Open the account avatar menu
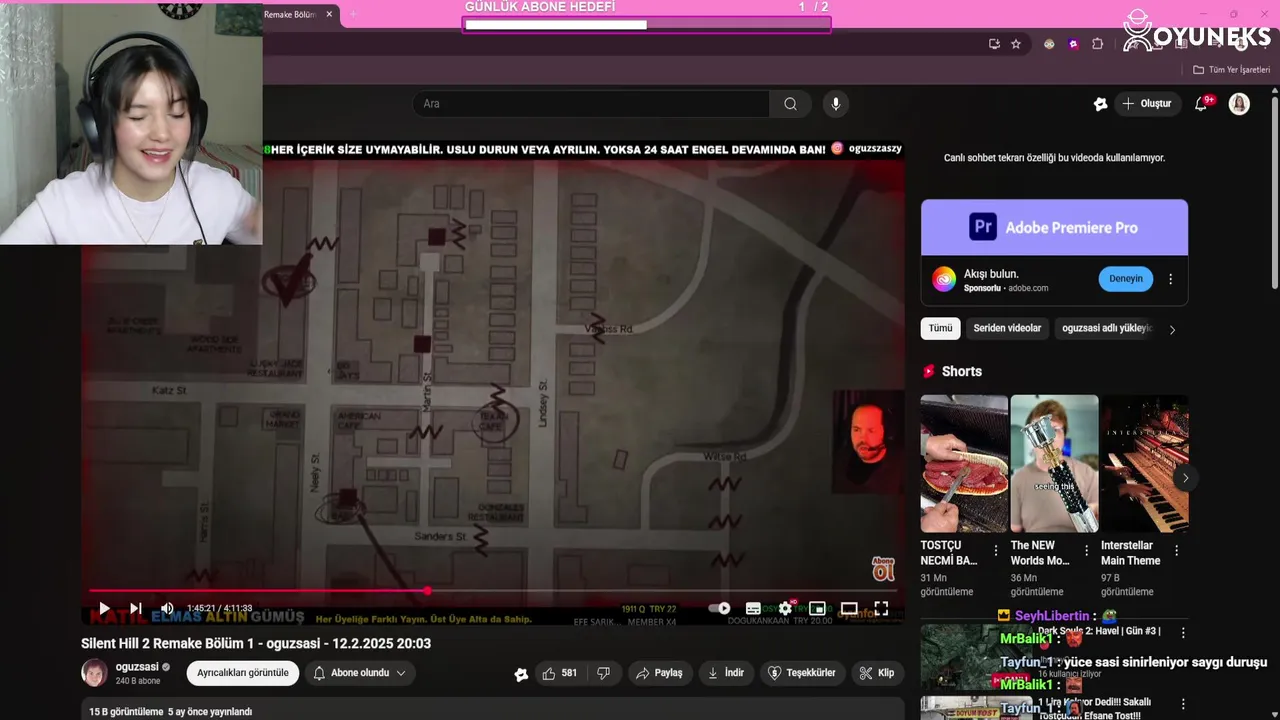This screenshot has width=1280, height=720. [1239, 104]
